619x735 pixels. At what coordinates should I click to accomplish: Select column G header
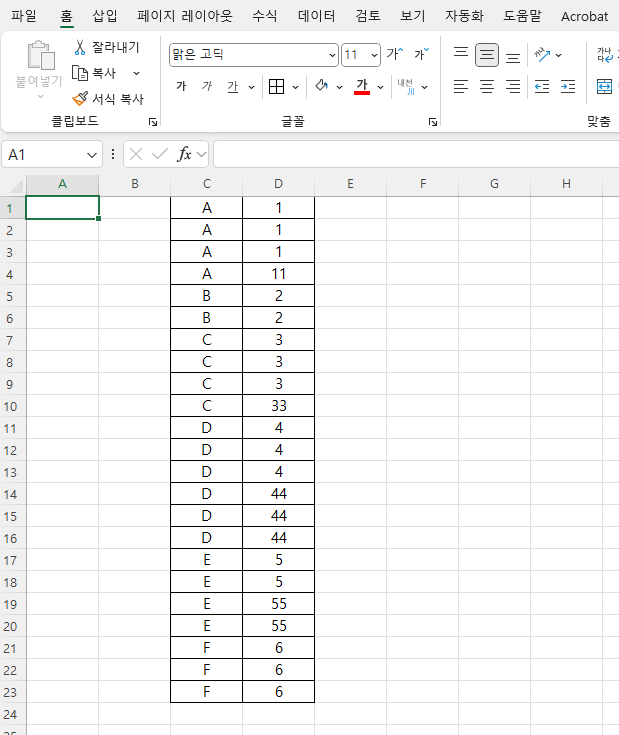click(x=494, y=184)
